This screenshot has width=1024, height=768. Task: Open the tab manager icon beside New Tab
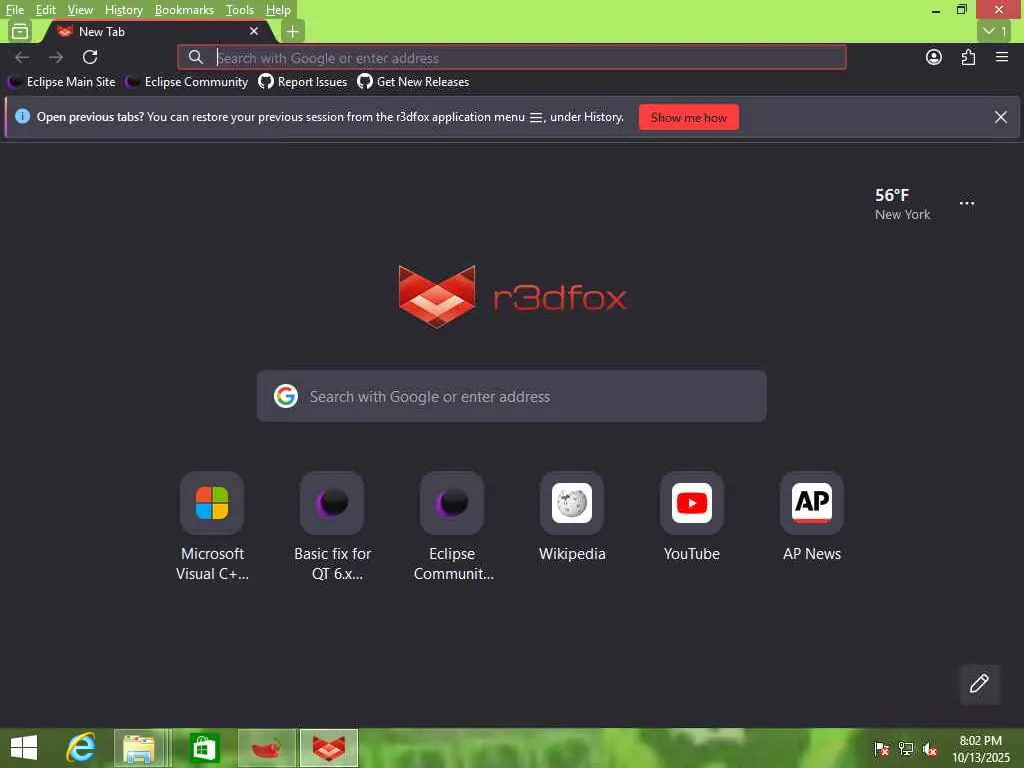[x=20, y=31]
